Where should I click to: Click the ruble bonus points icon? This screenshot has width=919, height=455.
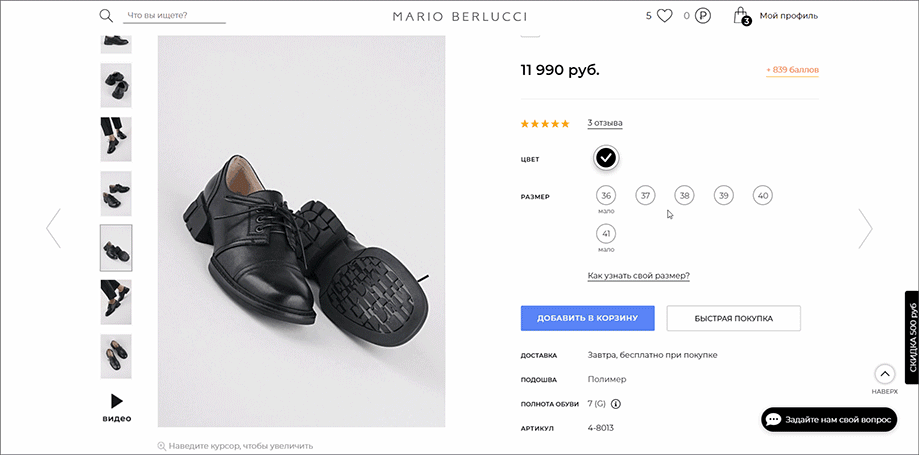point(703,16)
